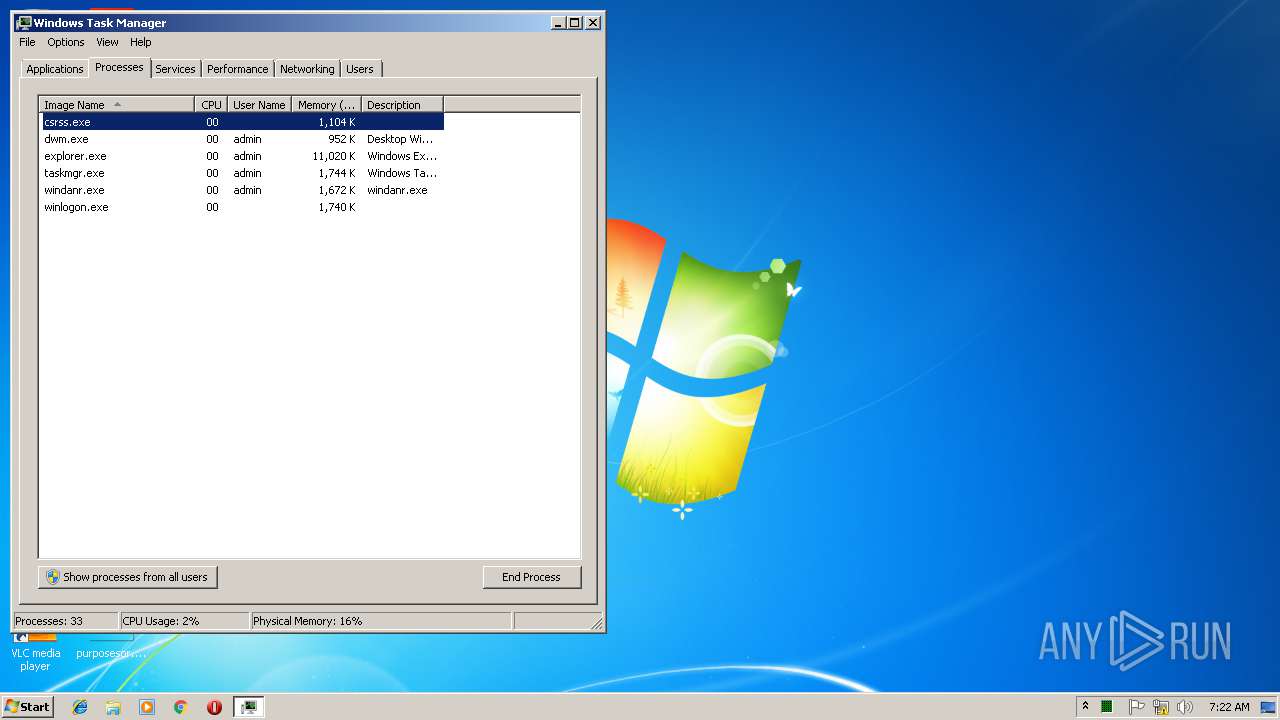1280x720 pixels.
Task: Click the window resize grip corner
Action: click(x=597, y=624)
